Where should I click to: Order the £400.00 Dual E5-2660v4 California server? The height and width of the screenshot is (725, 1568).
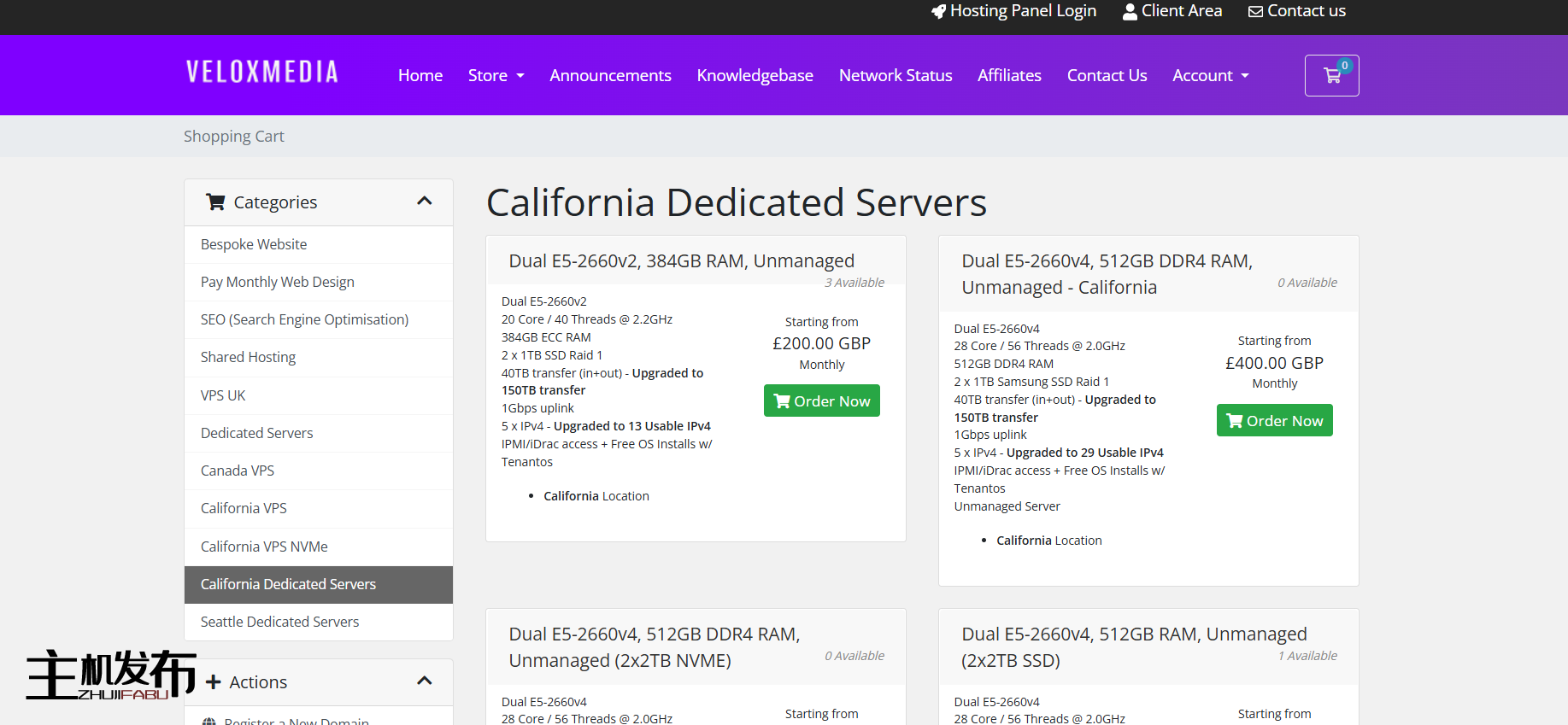1274,421
